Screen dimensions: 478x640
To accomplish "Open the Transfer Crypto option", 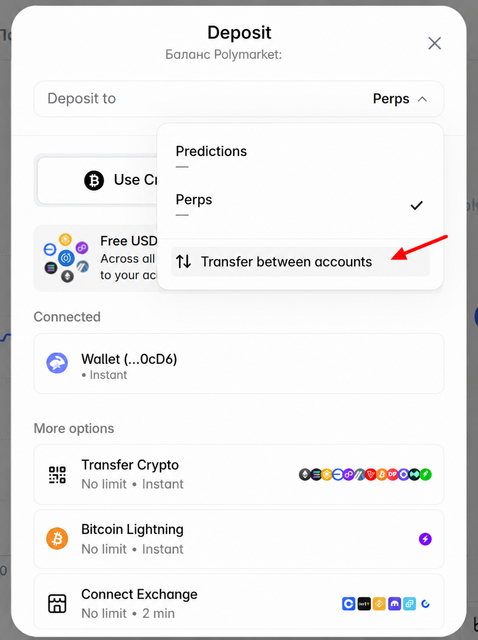I will (239, 475).
